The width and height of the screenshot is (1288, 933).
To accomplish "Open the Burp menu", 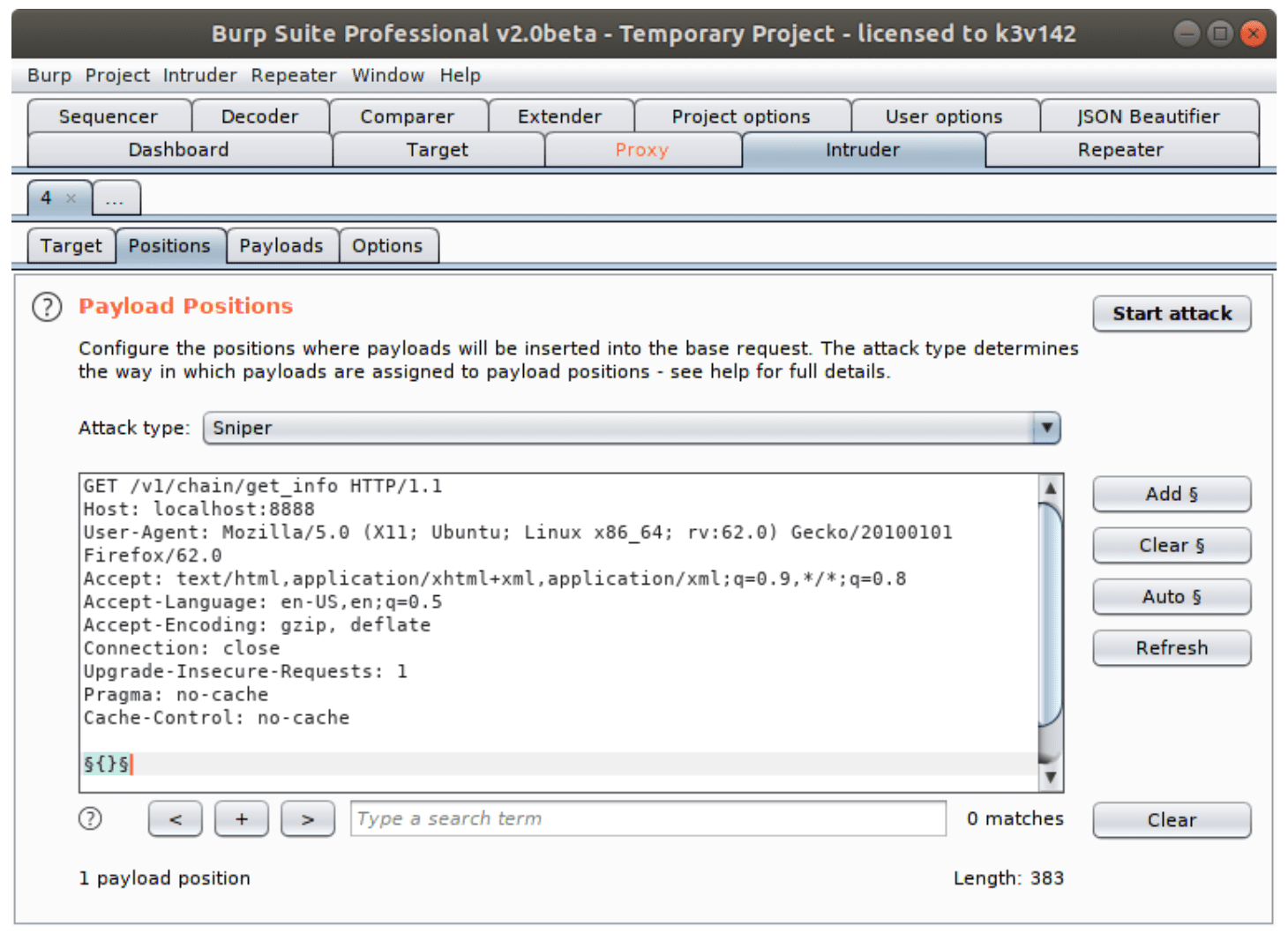I will click(49, 76).
